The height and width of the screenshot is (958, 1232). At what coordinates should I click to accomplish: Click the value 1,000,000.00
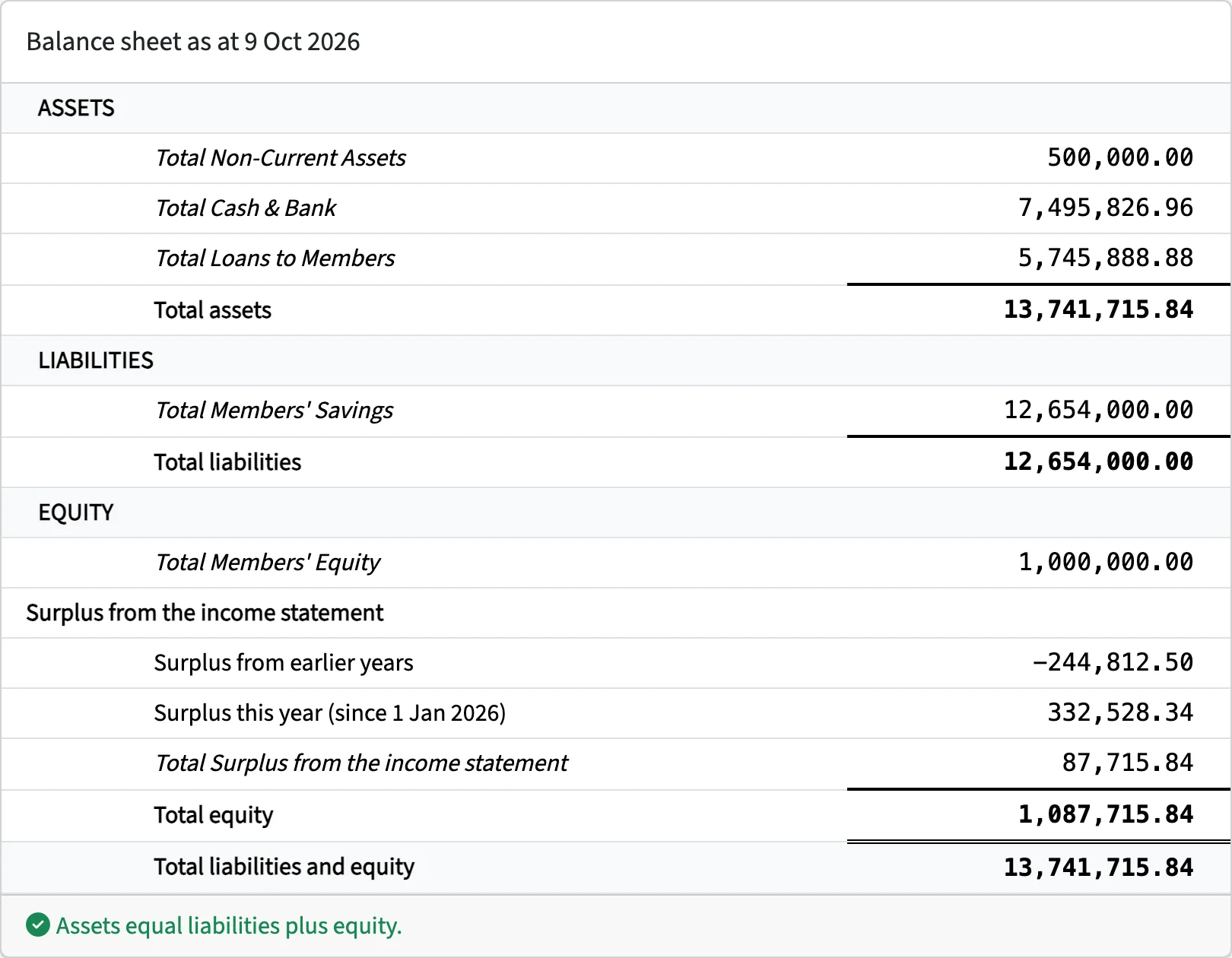1106,563
